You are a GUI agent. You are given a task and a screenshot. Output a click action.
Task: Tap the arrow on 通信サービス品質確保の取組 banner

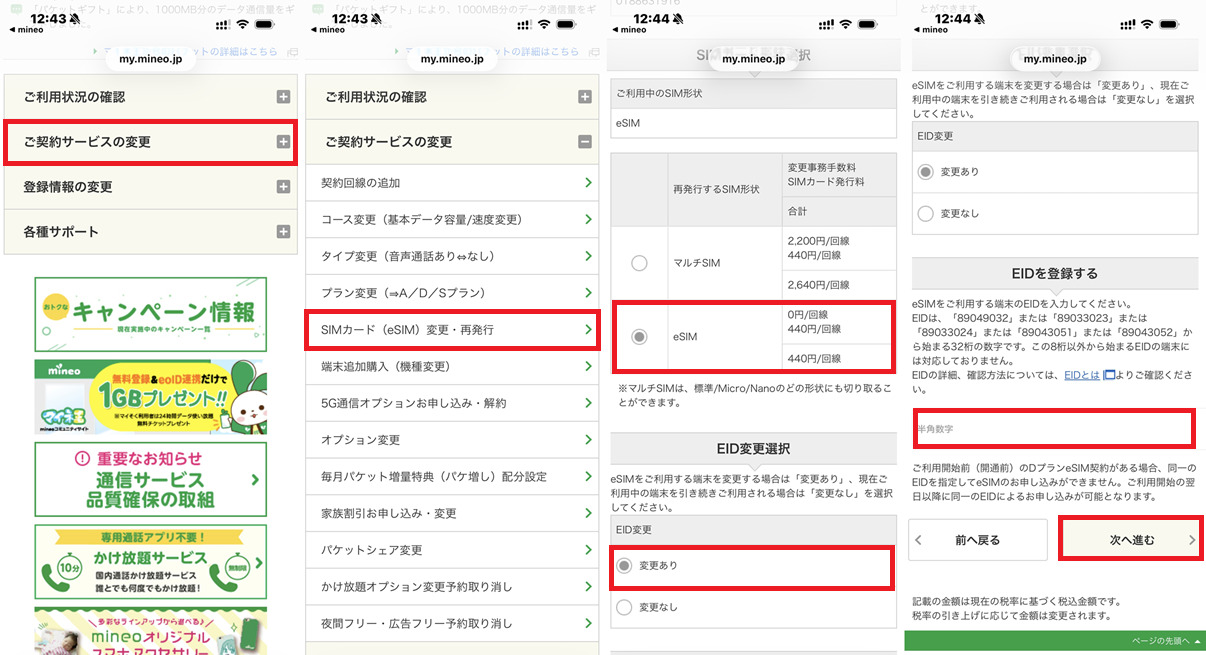(x=257, y=481)
